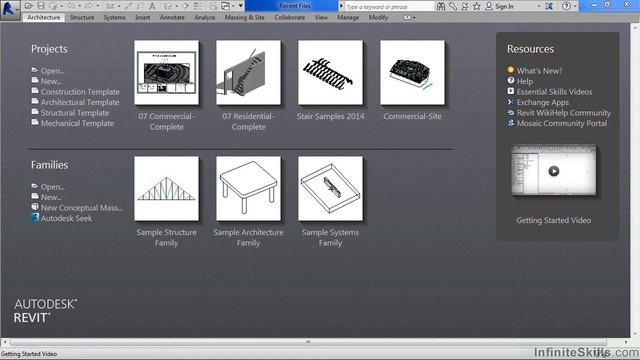Click the Default 3D View icon
Viewport: 640px width, 360px height.
pyautogui.click(x=168, y=6)
